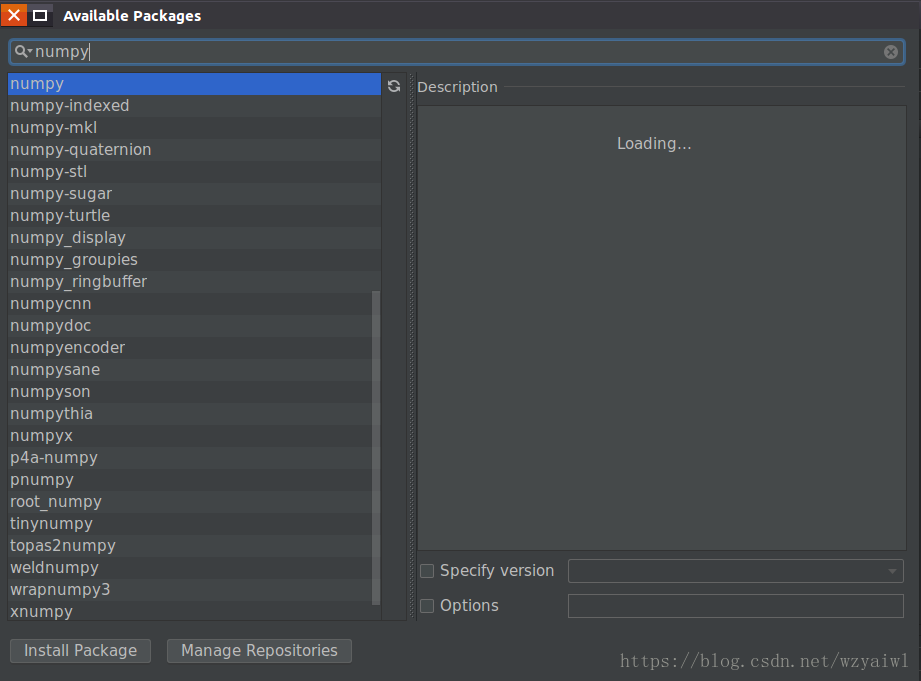Select numpysane package

pos(190,370)
